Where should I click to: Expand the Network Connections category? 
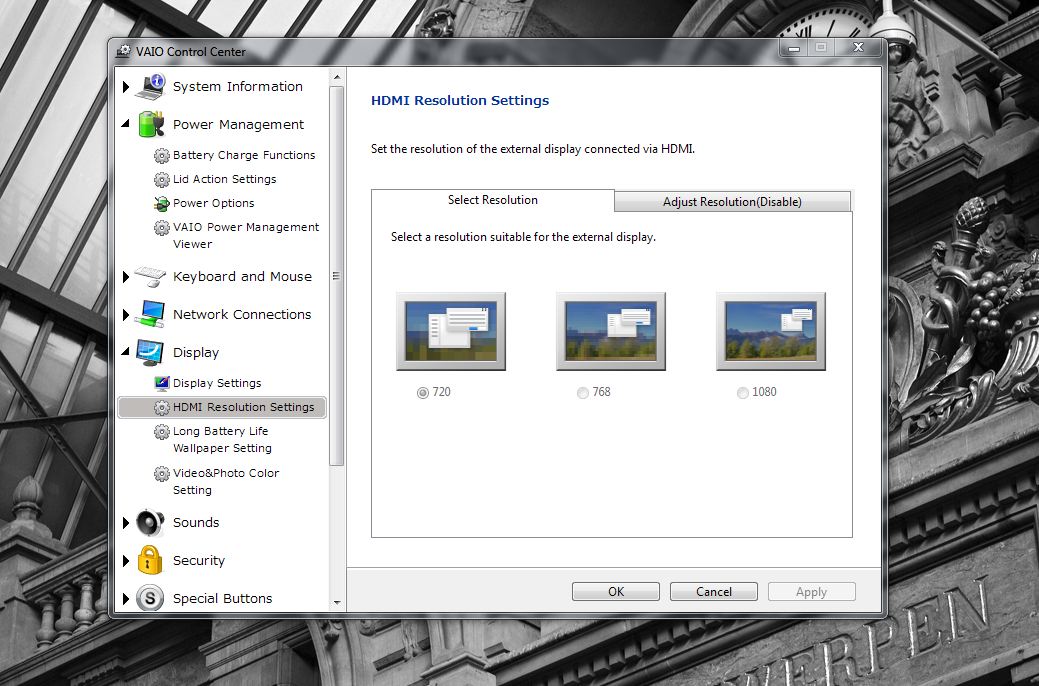(126, 314)
